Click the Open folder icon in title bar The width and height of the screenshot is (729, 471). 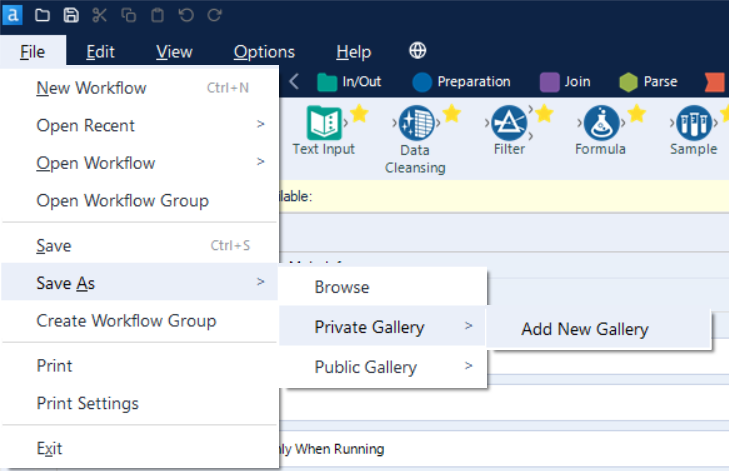(x=42, y=15)
